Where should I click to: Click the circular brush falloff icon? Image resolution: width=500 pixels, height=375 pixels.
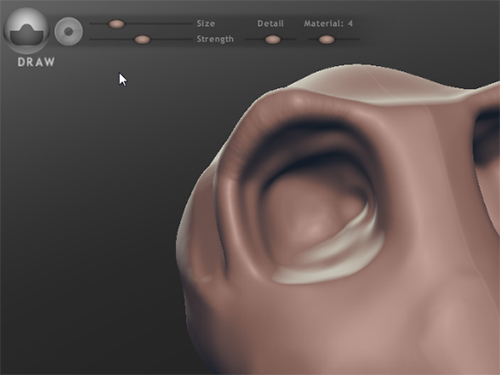click(x=69, y=31)
